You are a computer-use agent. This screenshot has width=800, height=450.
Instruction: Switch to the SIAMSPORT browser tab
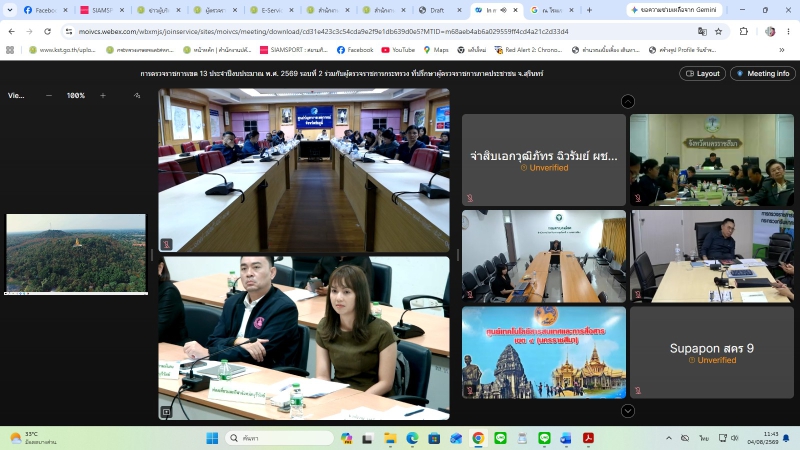(x=102, y=10)
